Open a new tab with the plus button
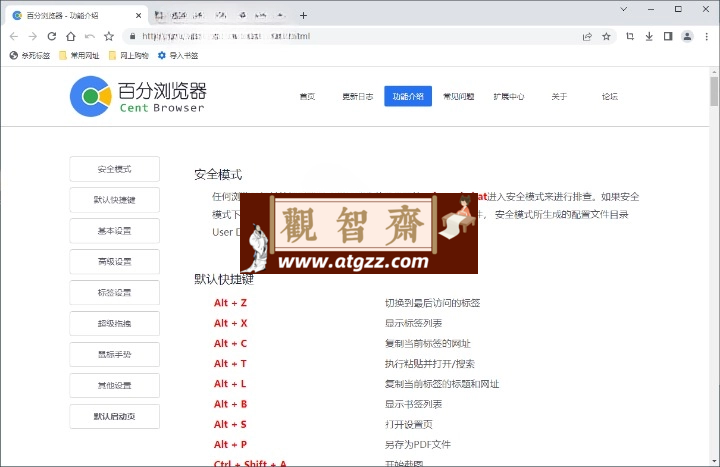The width and height of the screenshot is (720, 467). click(303, 16)
